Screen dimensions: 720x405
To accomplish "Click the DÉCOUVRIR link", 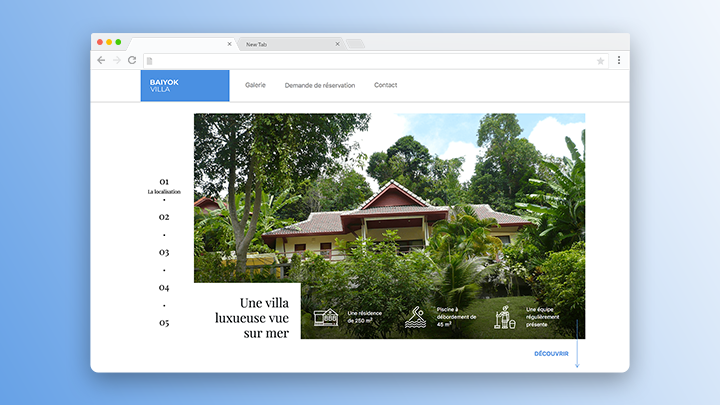I will tap(551, 354).
